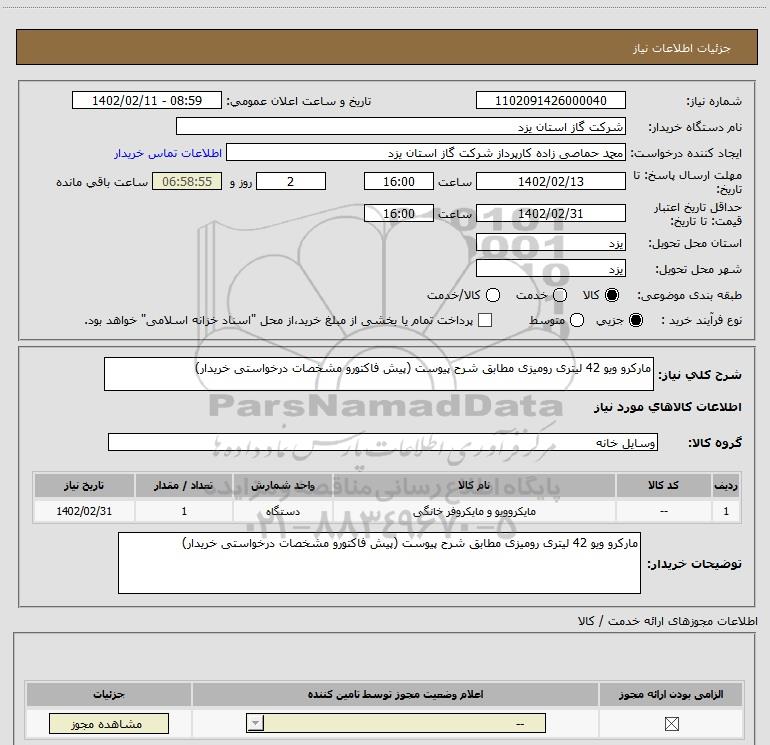This screenshot has height=745, width=770.
Task: Click the price validity time 16:00 field
Action: (x=399, y=213)
